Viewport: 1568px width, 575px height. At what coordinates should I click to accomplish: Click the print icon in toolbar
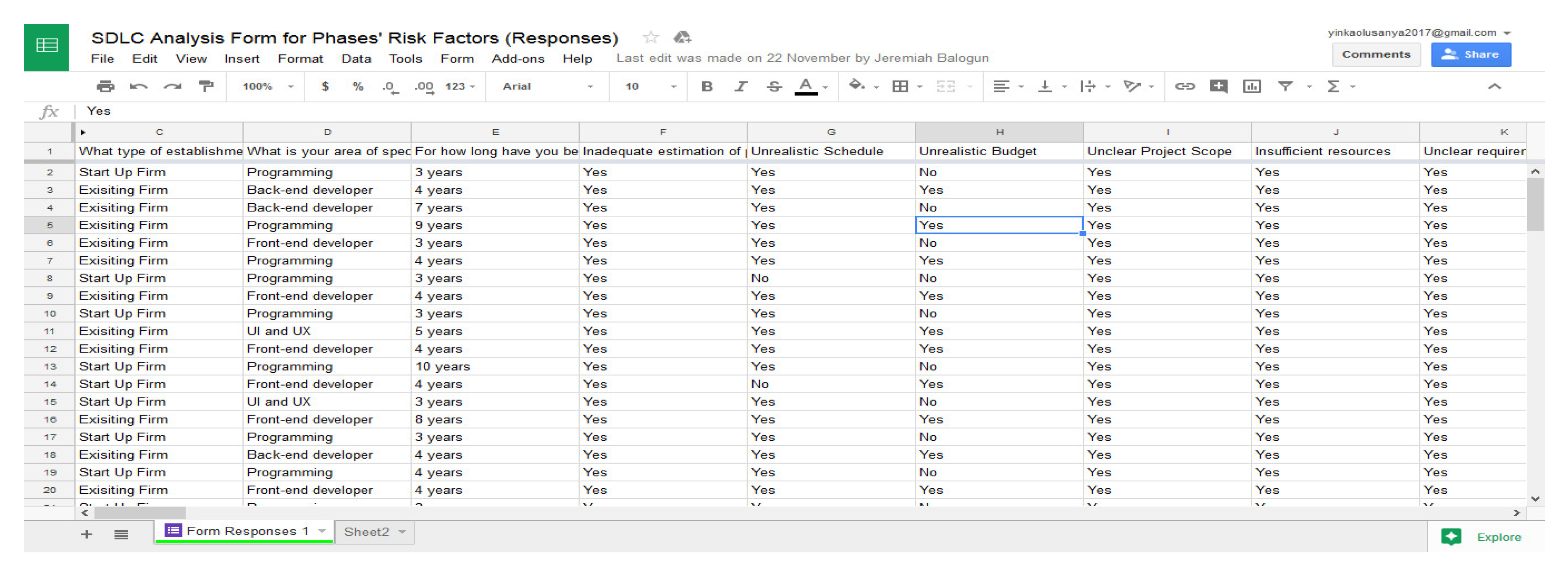point(105,86)
